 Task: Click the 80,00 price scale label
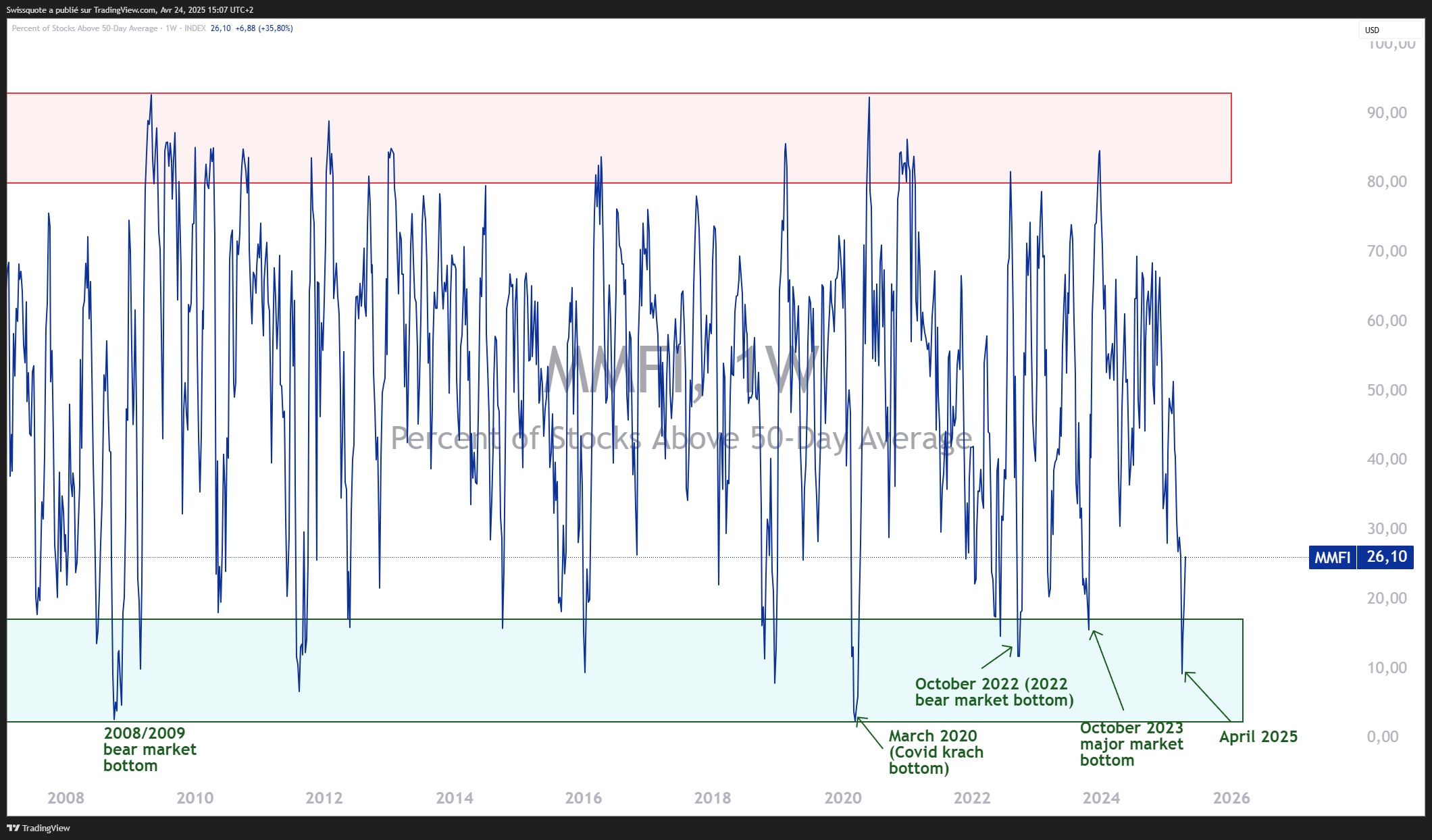(x=1387, y=182)
